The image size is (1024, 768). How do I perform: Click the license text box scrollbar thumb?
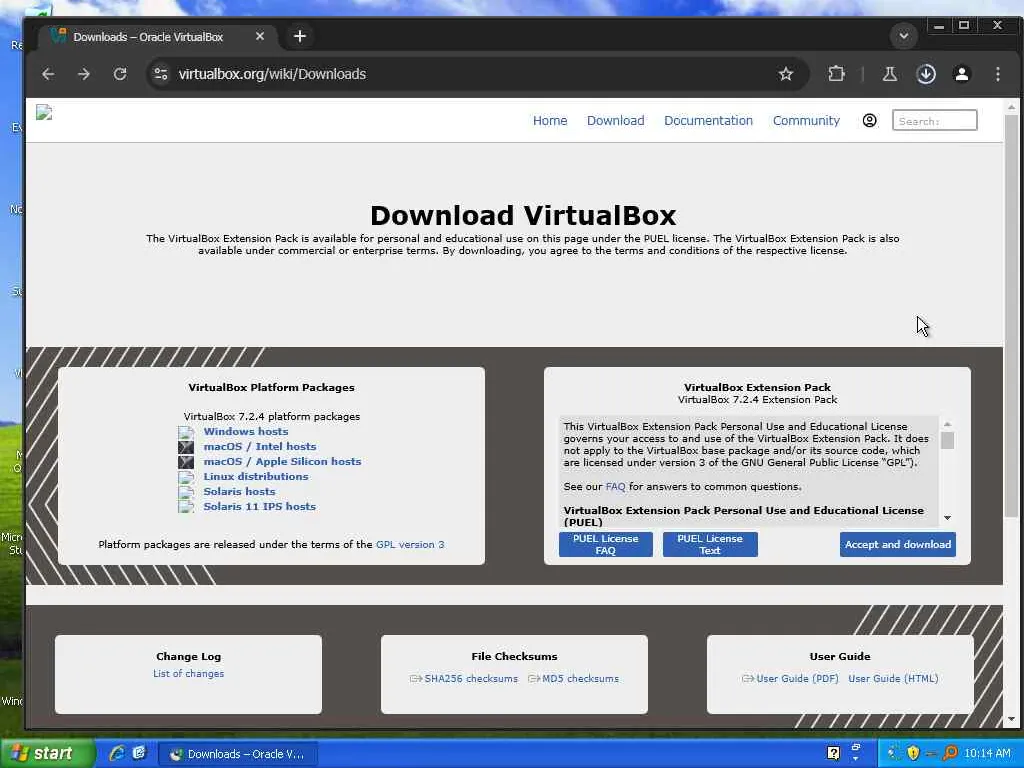pyautogui.click(x=947, y=441)
